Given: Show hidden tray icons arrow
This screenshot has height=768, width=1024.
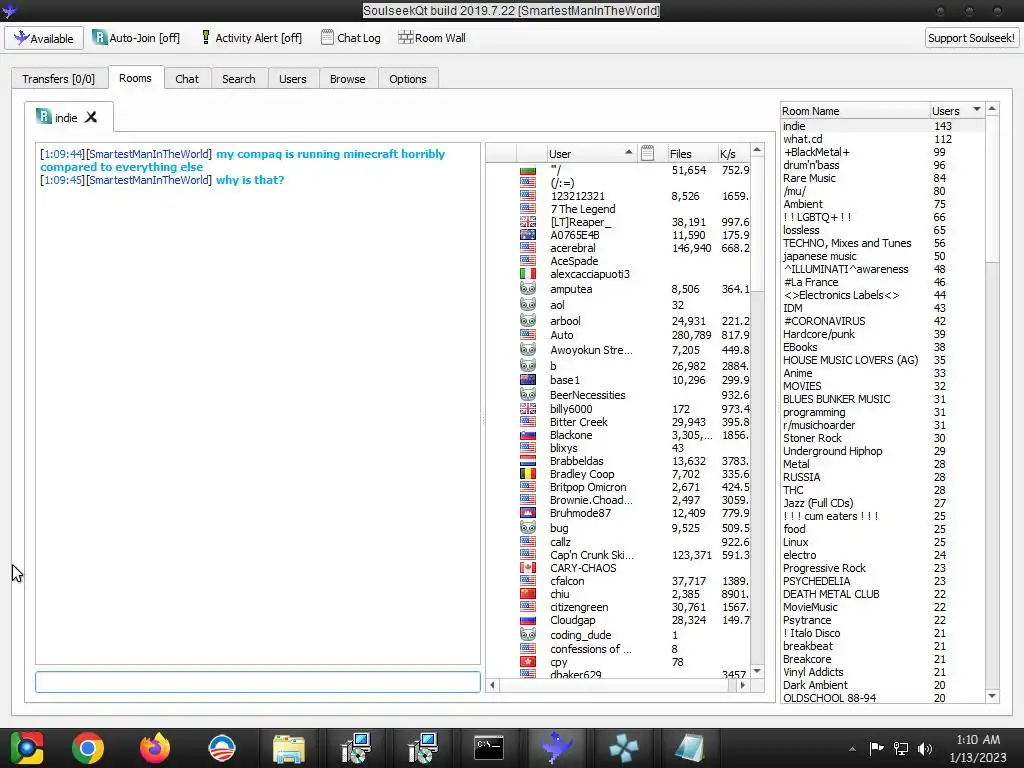Looking at the screenshot, I should (x=852, y=749).
